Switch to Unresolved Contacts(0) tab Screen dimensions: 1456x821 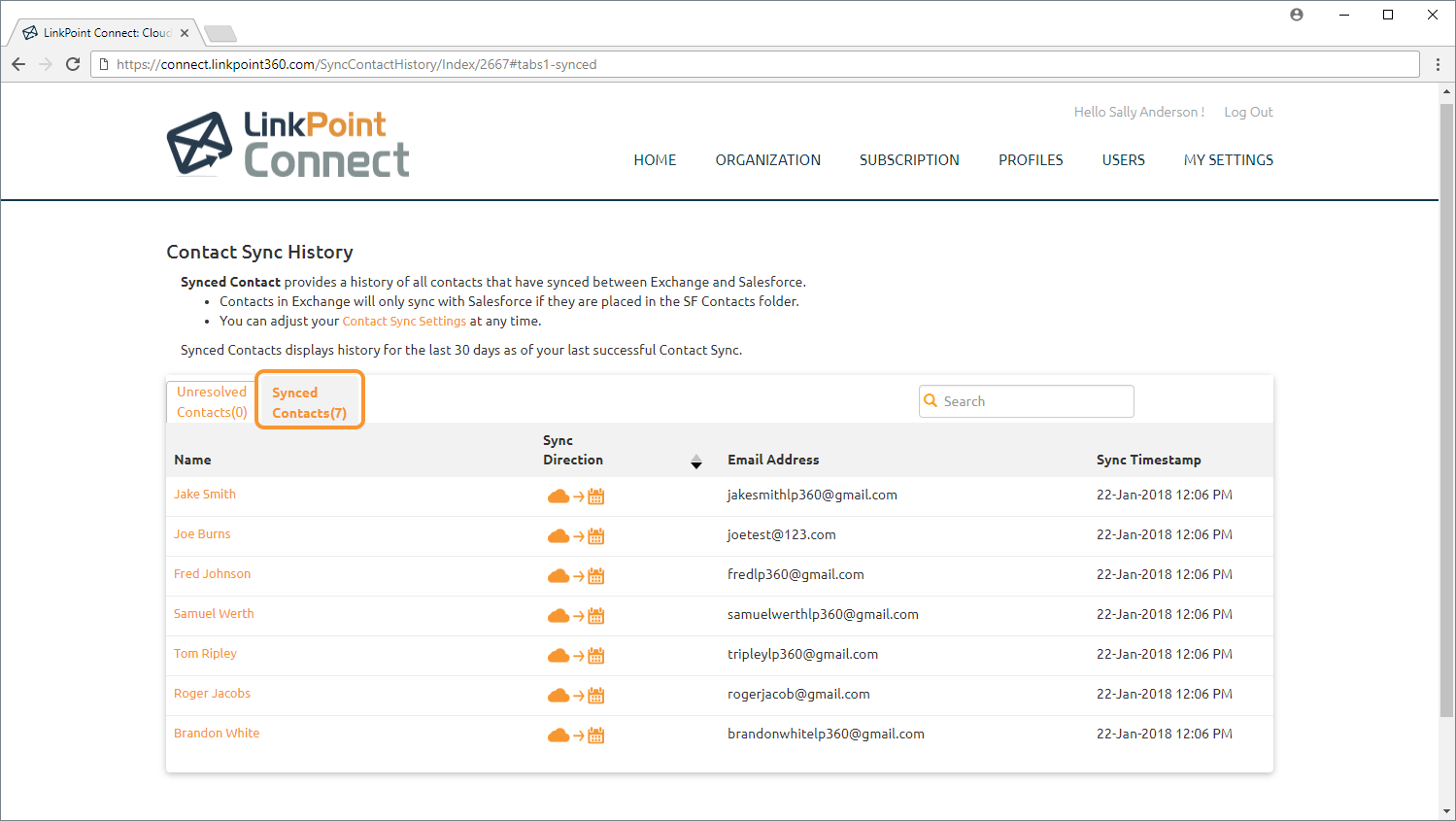pyautogui.click(x=212, y=401)
